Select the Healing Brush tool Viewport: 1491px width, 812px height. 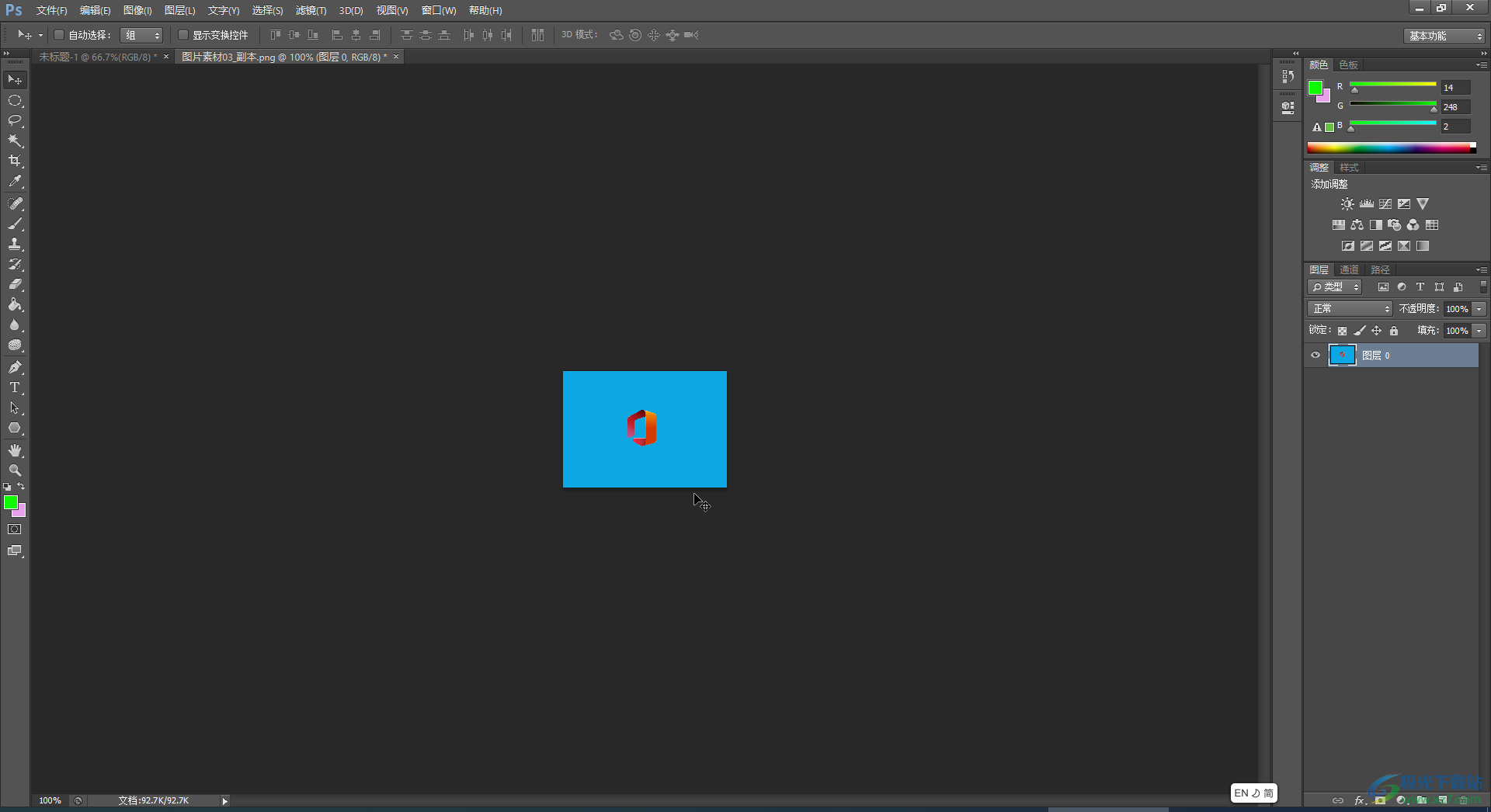click(15, 203)
